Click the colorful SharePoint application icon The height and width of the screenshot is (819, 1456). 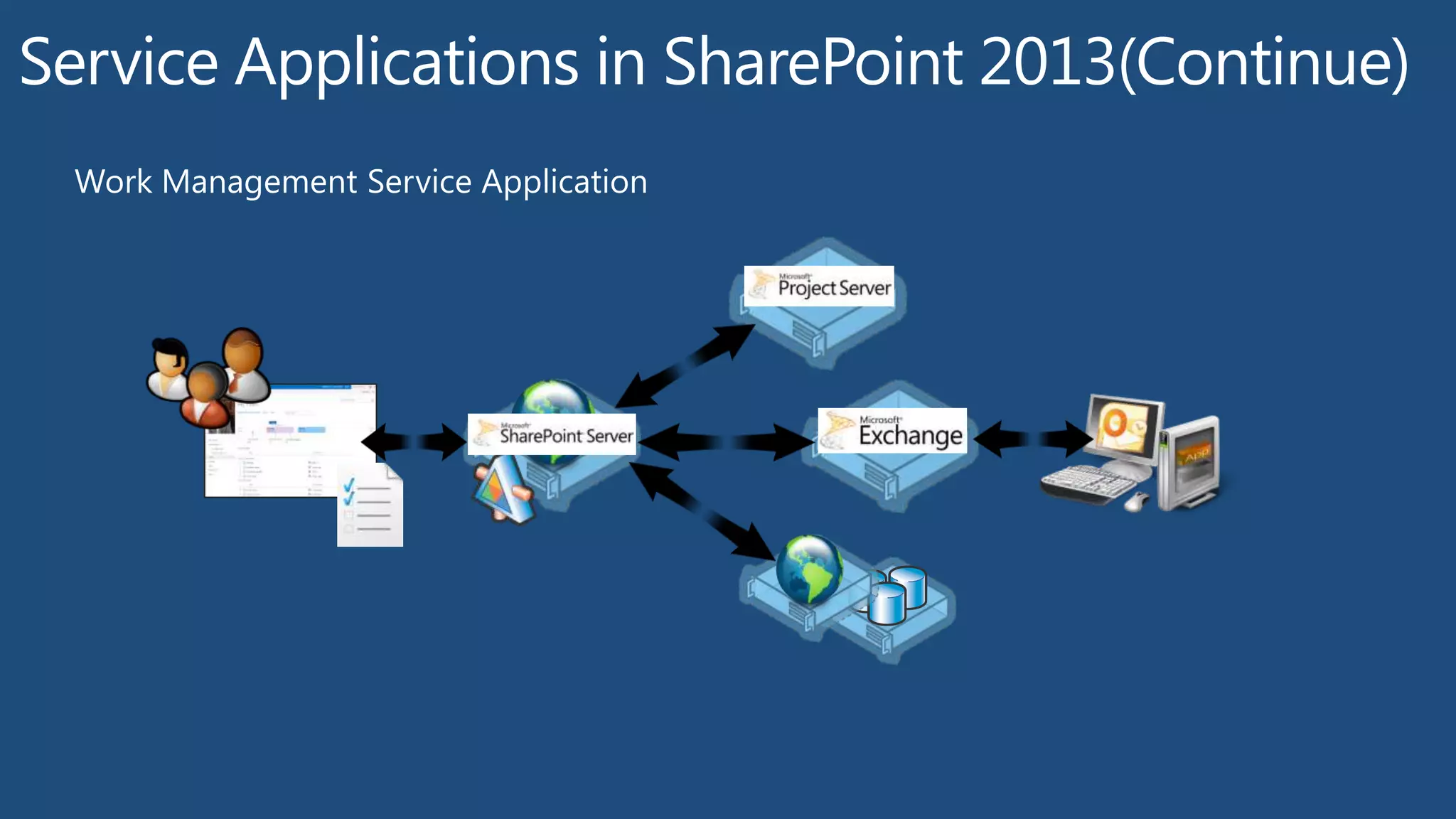503,491
